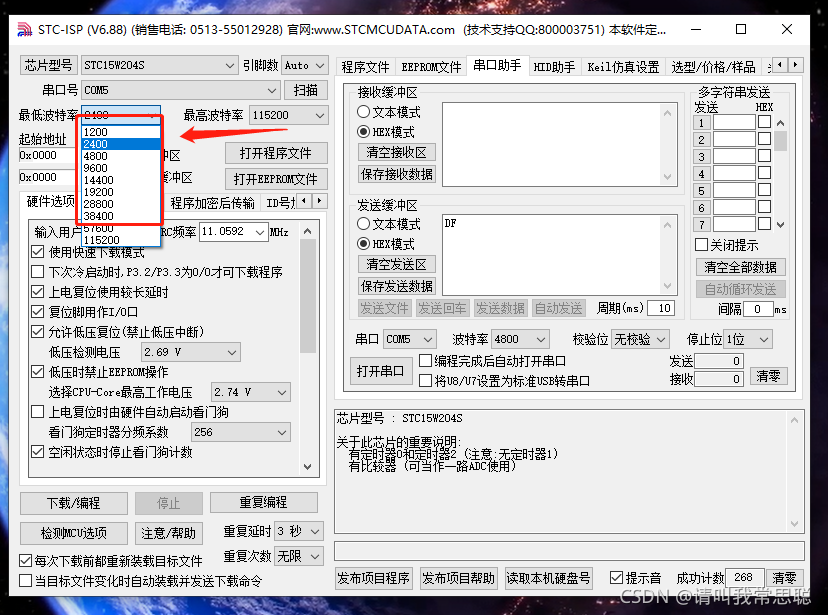Check HEX box for multi-string row 1
The height and width of the screenshot is (615, 828).
[764, 122]
